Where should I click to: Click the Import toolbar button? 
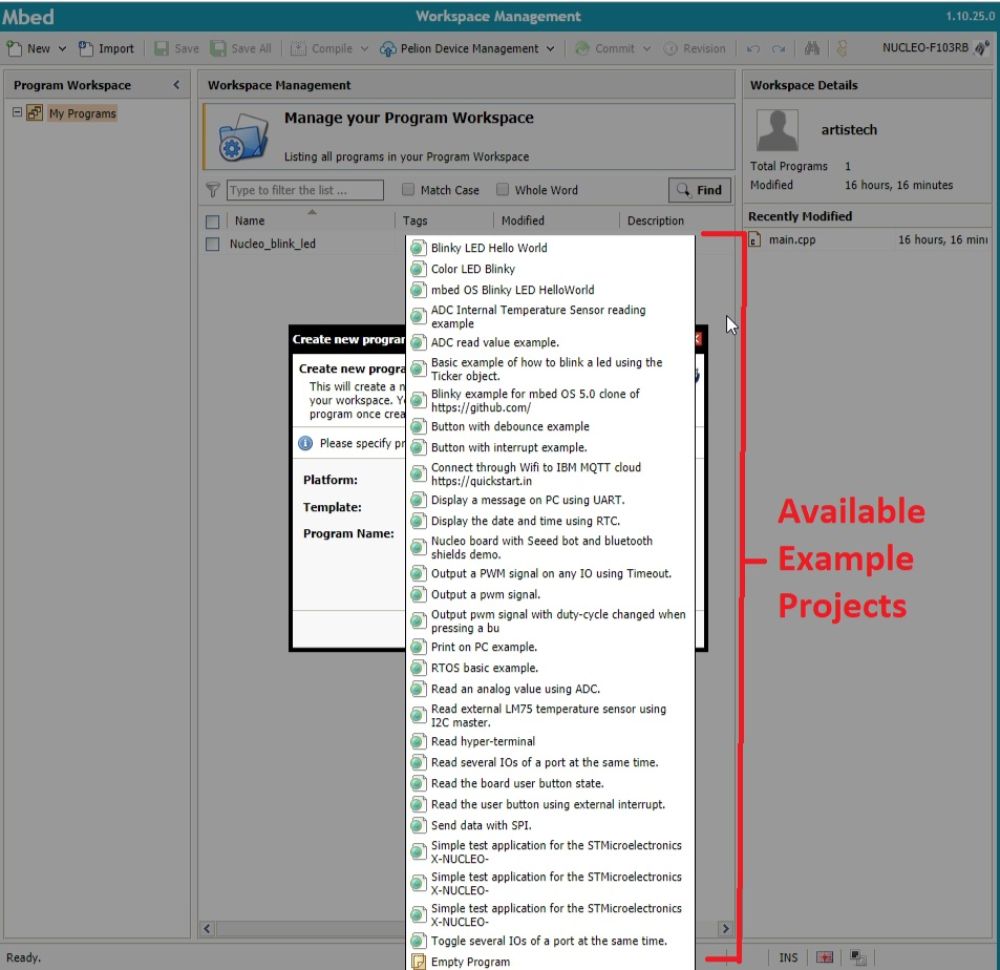tap(106, 48)
